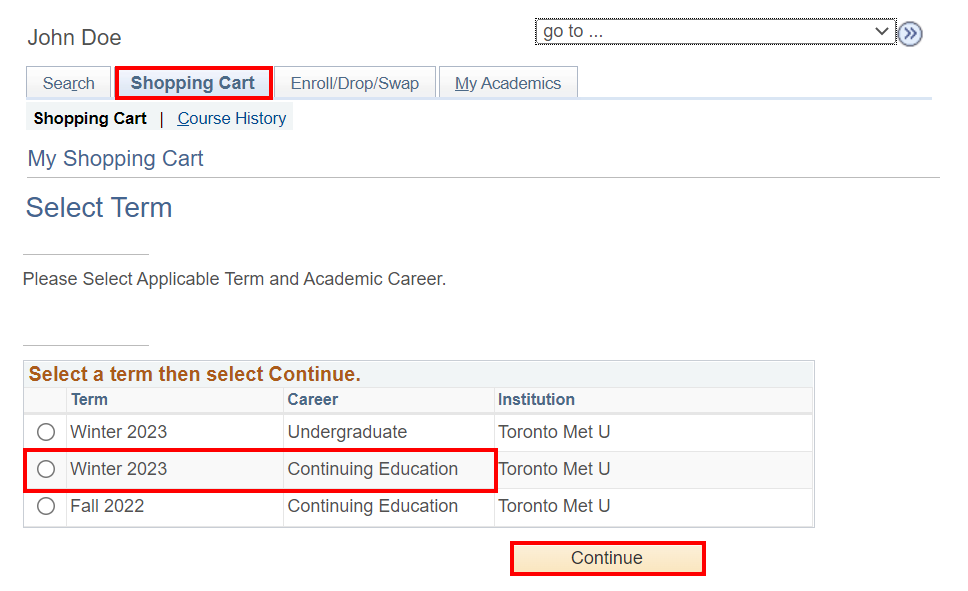The image size is (968, 591).
Task: Open the Enroll/Drop/Swap tab
Action: [x=355, y=84]
